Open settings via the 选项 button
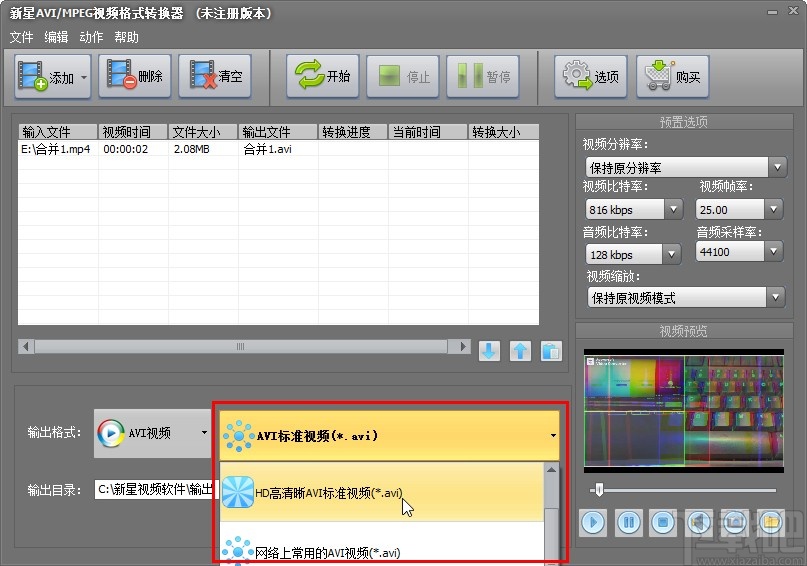The width and height of the screenshot is (807, 566). (591, 77)
